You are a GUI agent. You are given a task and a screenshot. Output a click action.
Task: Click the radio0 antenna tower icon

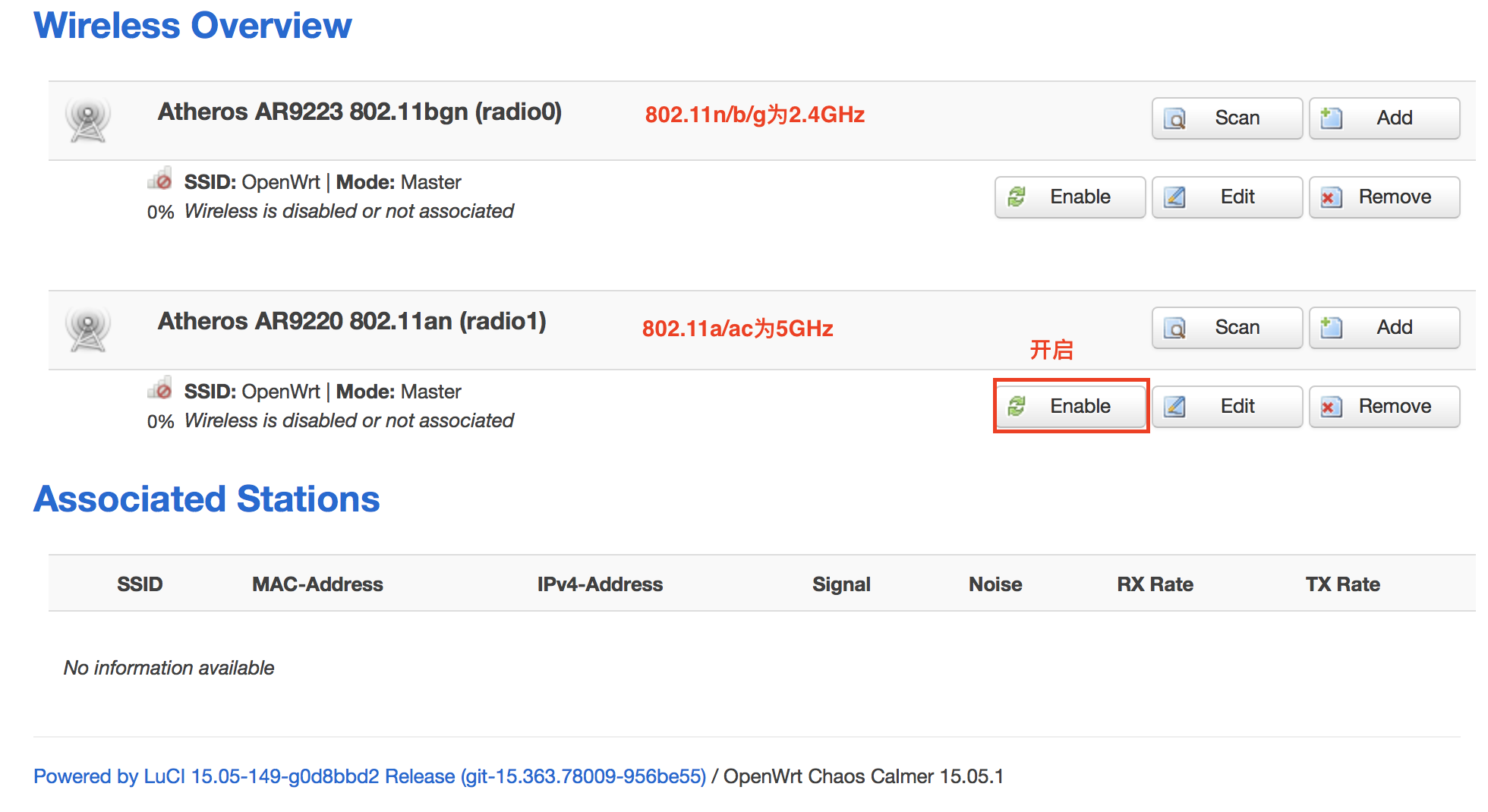point(88,120)
